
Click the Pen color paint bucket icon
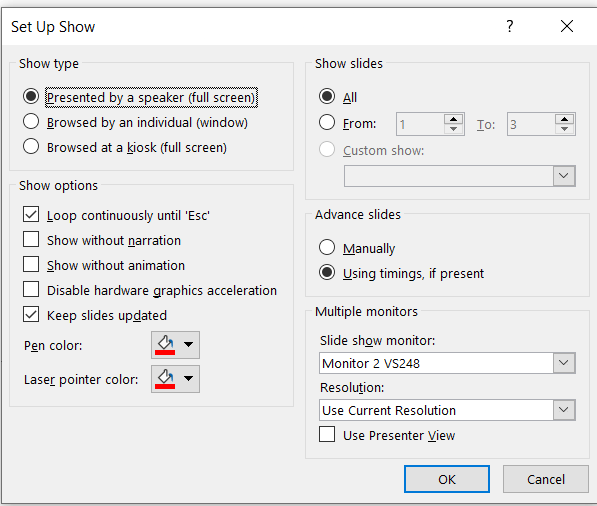click(165, 345)
